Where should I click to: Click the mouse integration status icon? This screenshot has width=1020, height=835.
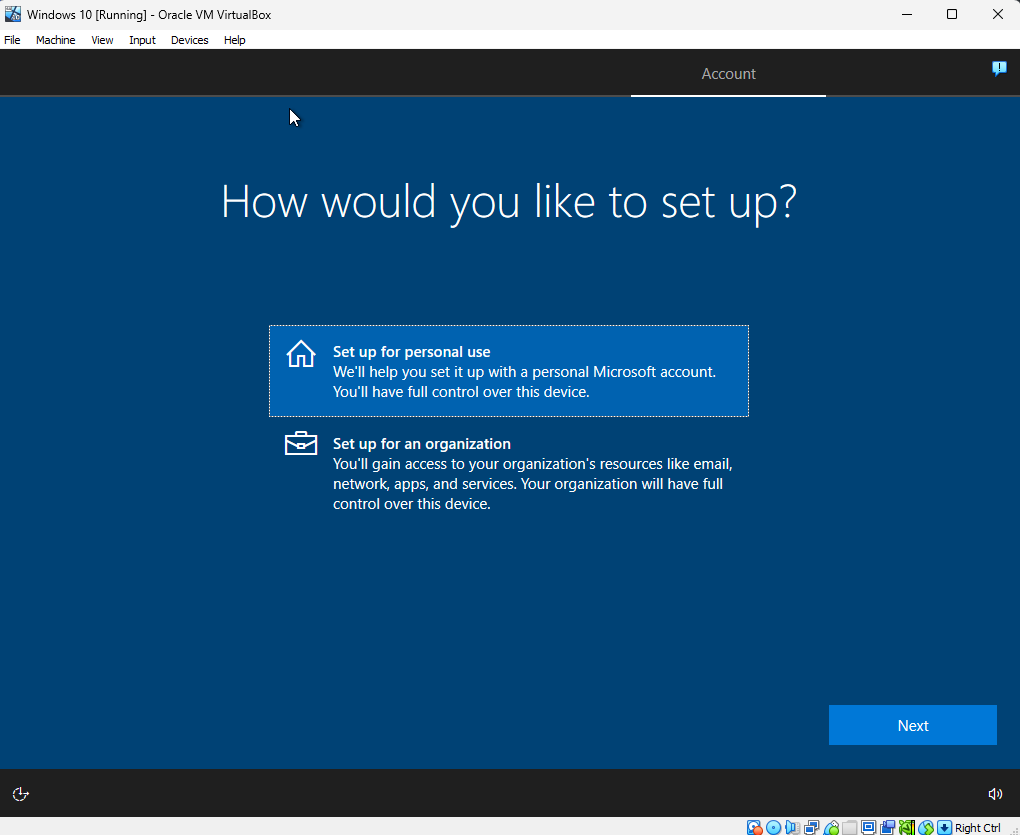(x=926, y=827)
